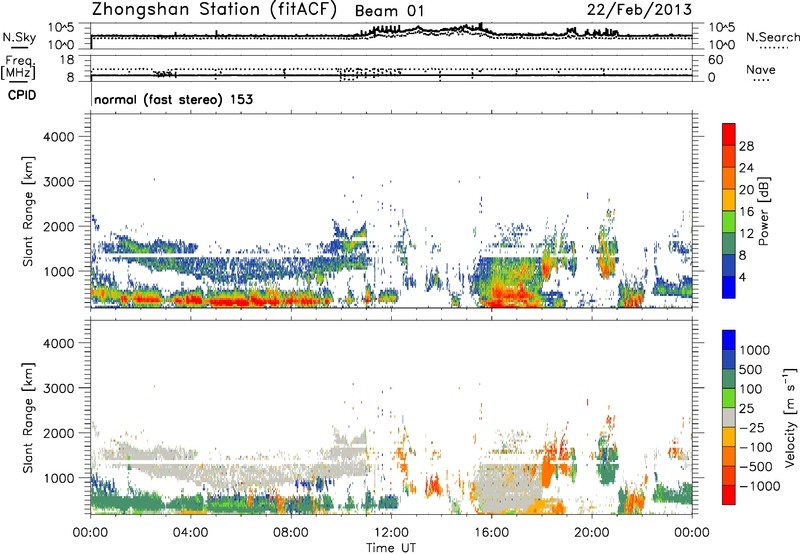Click the "Slant Range [km]" label of power panel
The width and height of the screenshot is (800, 554).
[x=28, y=211]
